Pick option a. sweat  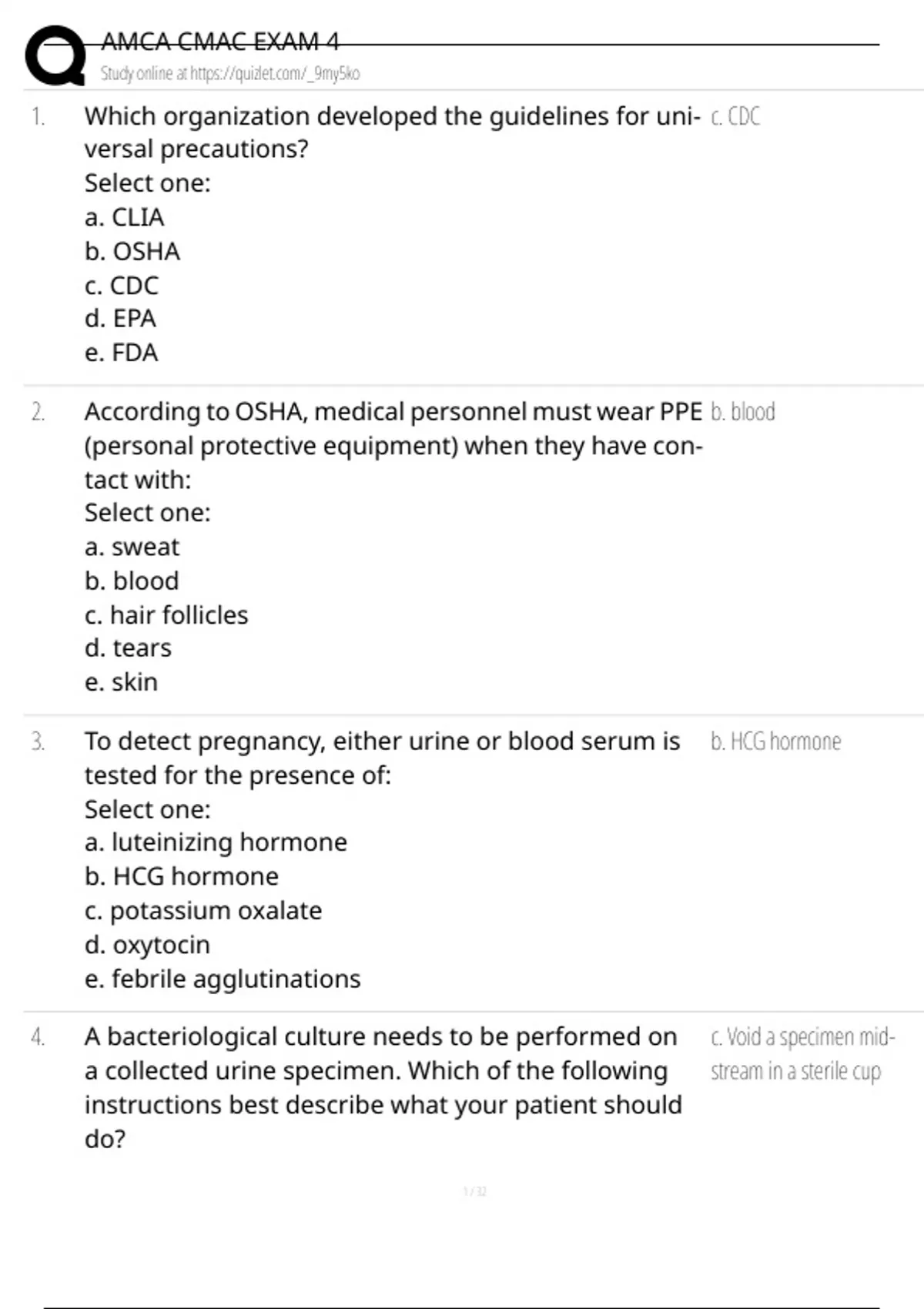point(132,547)
